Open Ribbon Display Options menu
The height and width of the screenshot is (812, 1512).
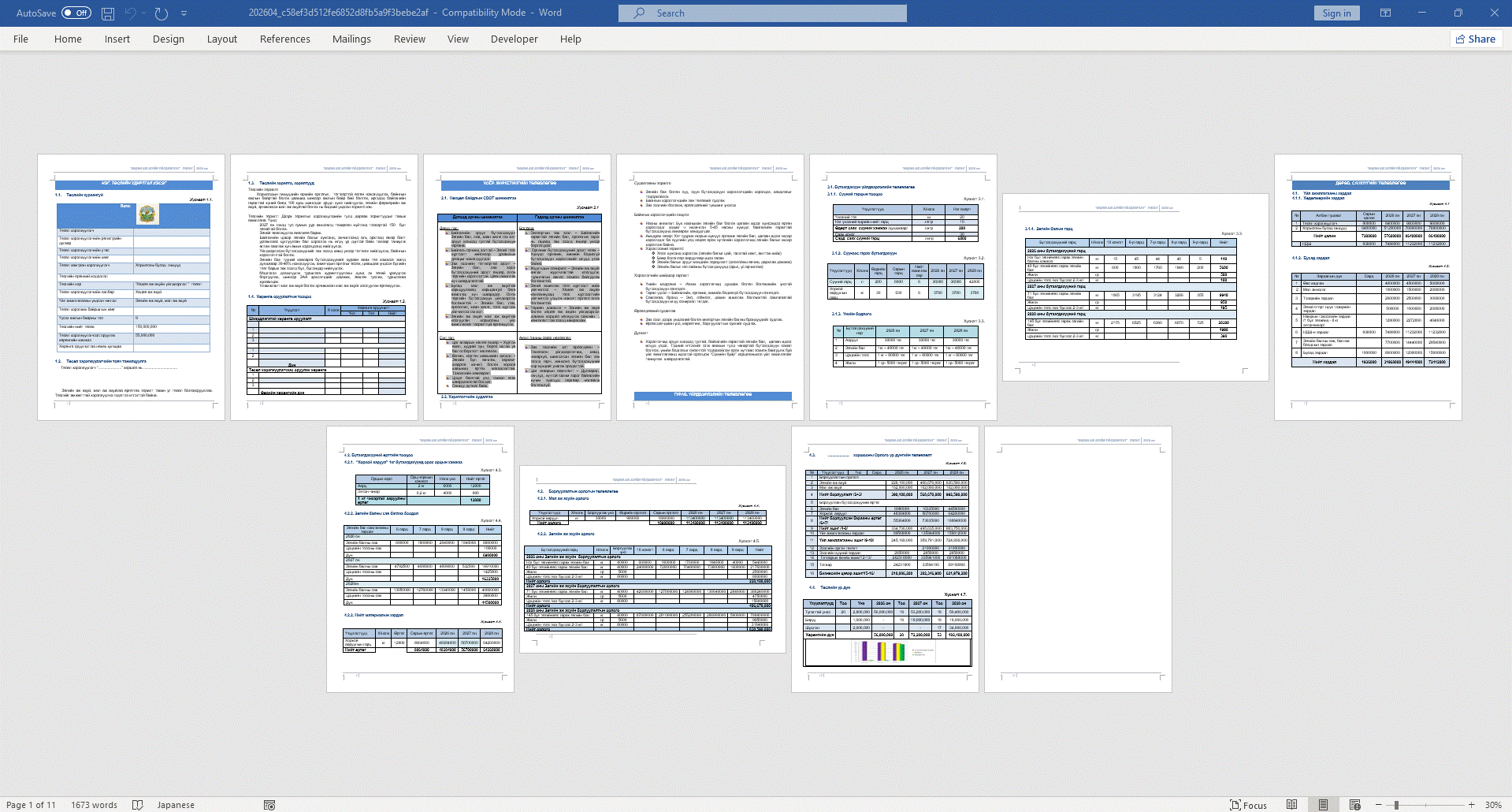point(1385,13)
